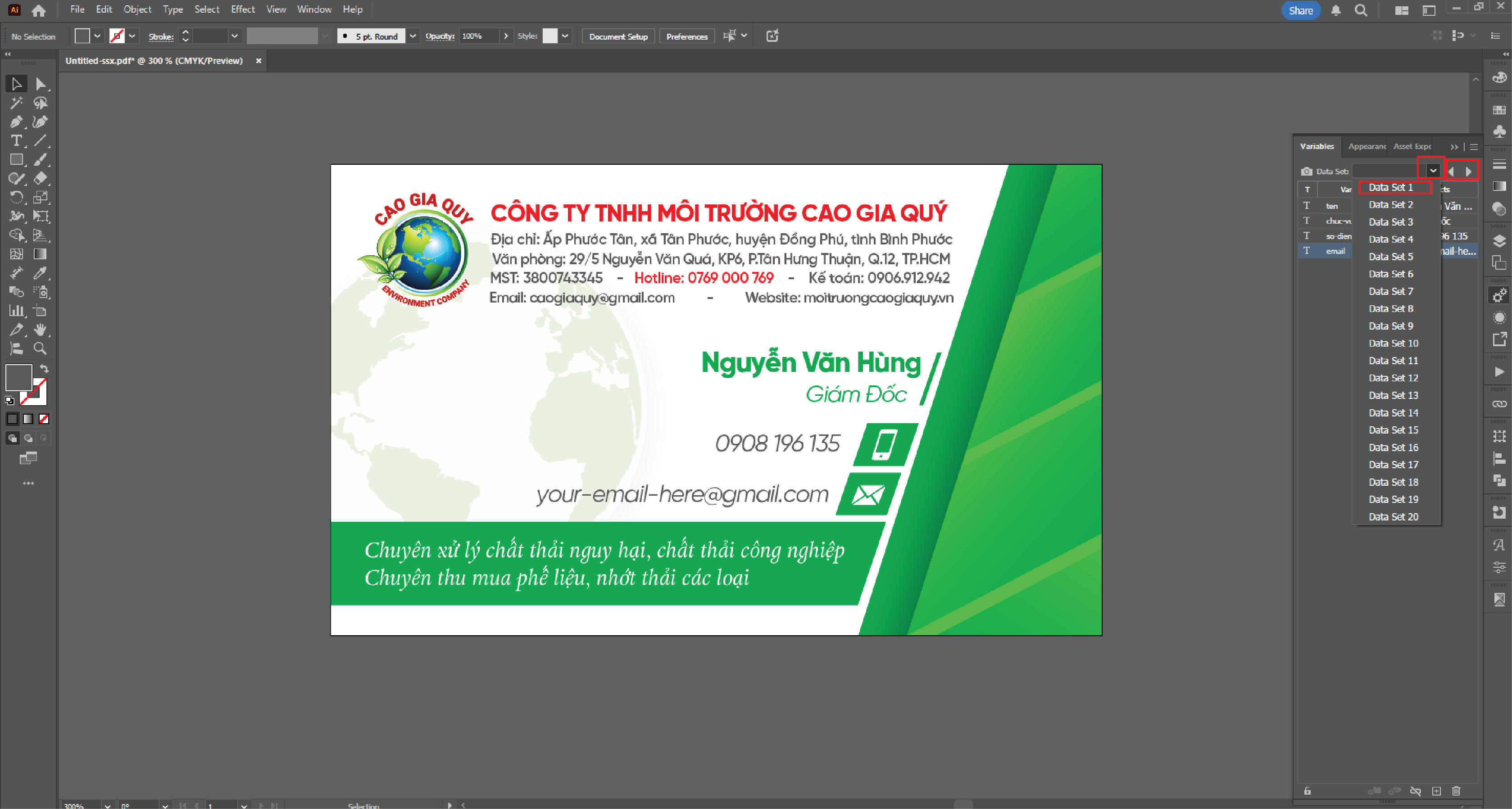
Task: Go to the previous data set arrow
Action: pyautogui.click(x=1452, y=172)
